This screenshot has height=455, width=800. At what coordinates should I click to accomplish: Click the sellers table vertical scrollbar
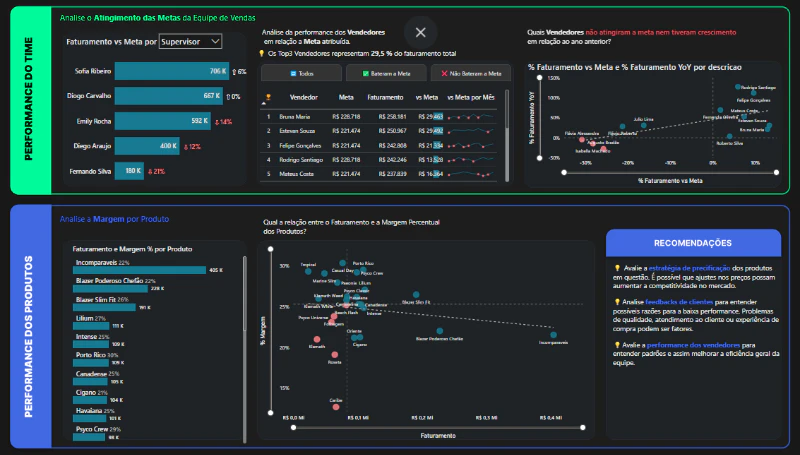pos(507,136)
